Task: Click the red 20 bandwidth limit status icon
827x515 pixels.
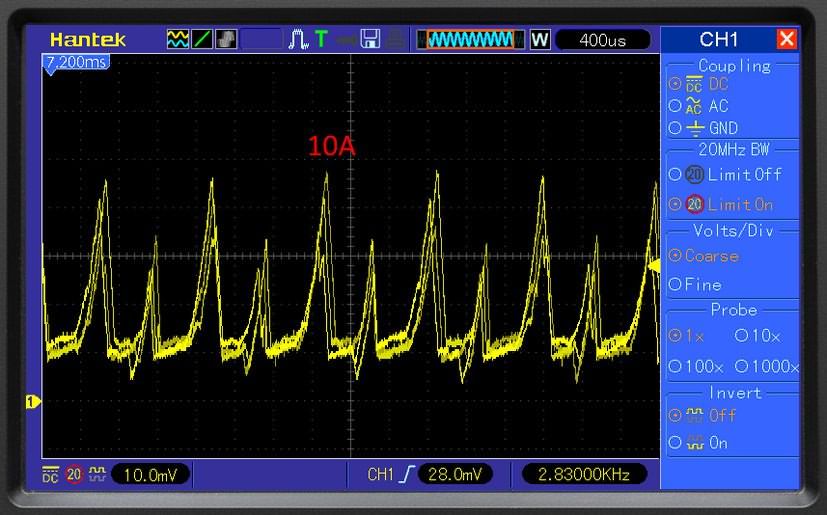Action: (74, 474)
